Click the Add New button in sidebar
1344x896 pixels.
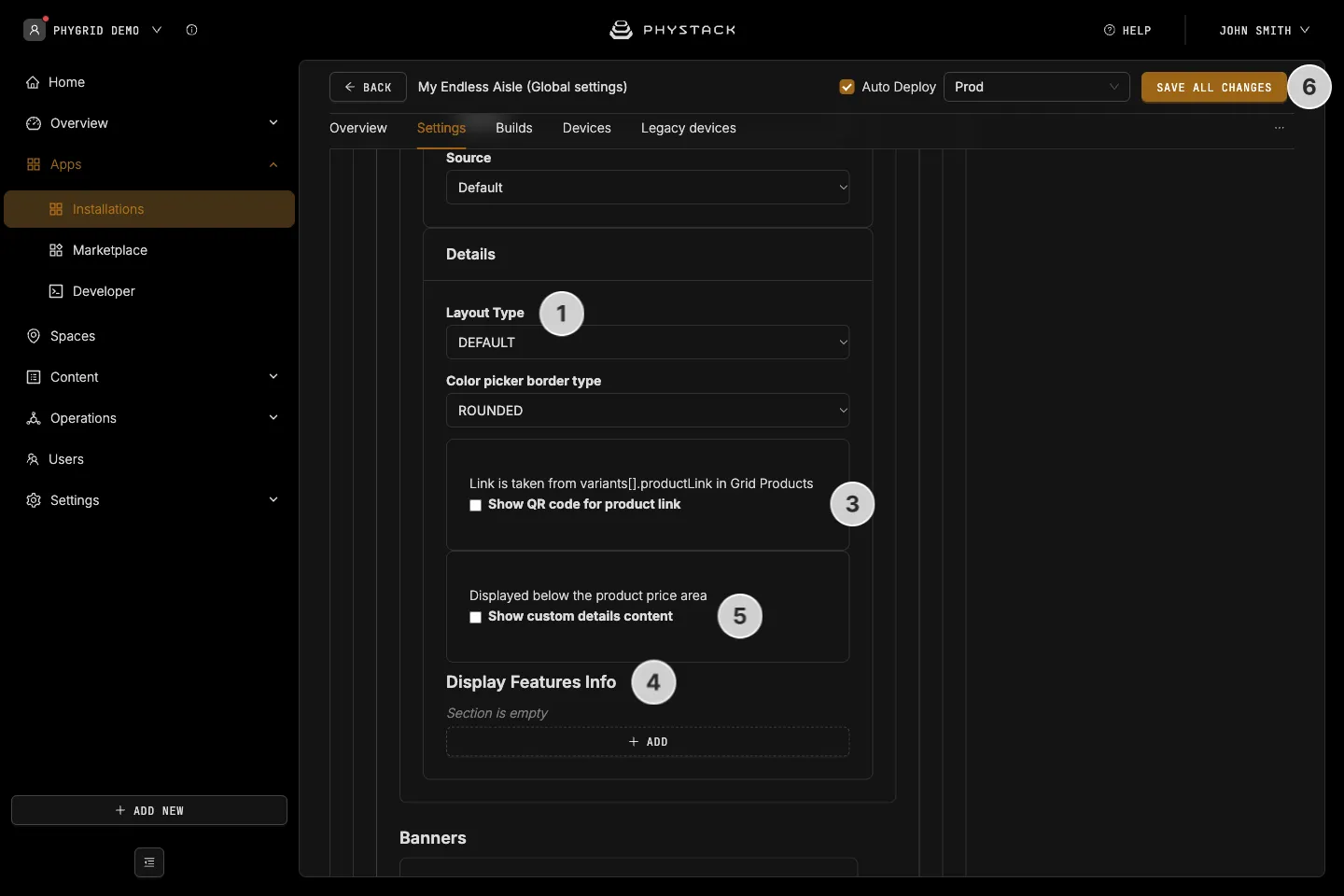pyautogui.click(x=149, y=810)
